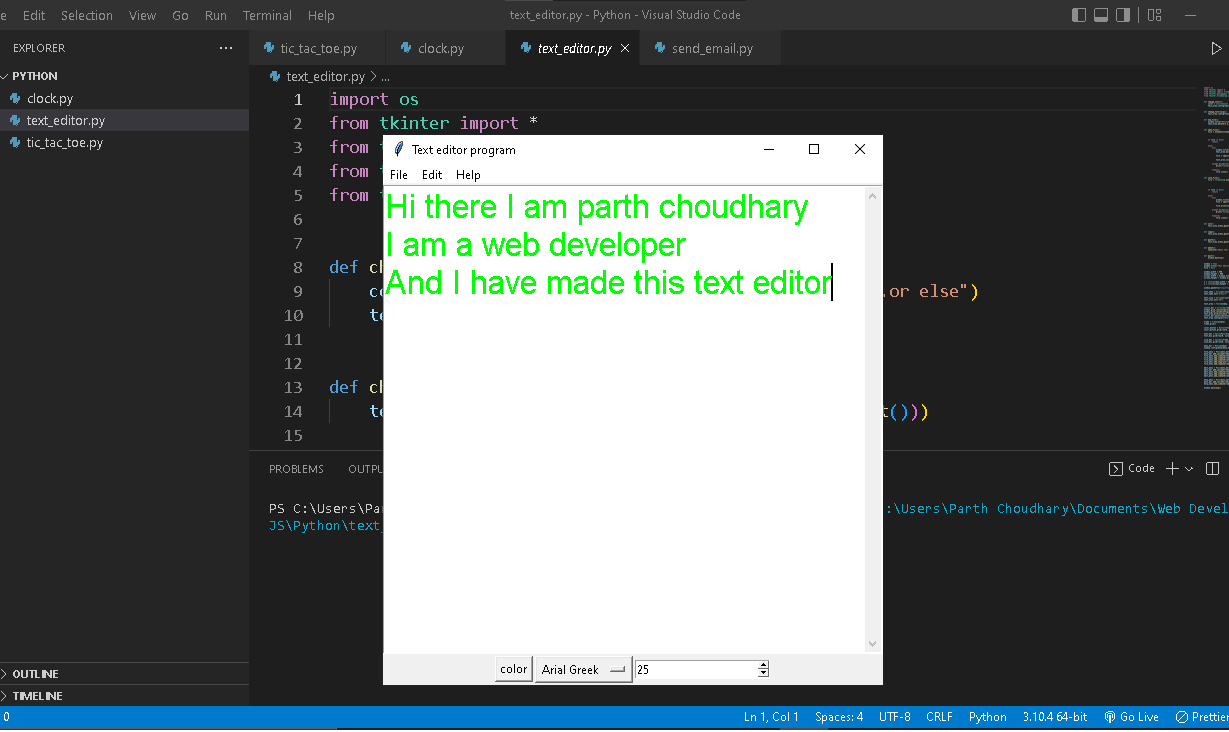This screenshot has height=732, width=1229.
Task: Select Python language mode in status bar
Action: (988, 717)
